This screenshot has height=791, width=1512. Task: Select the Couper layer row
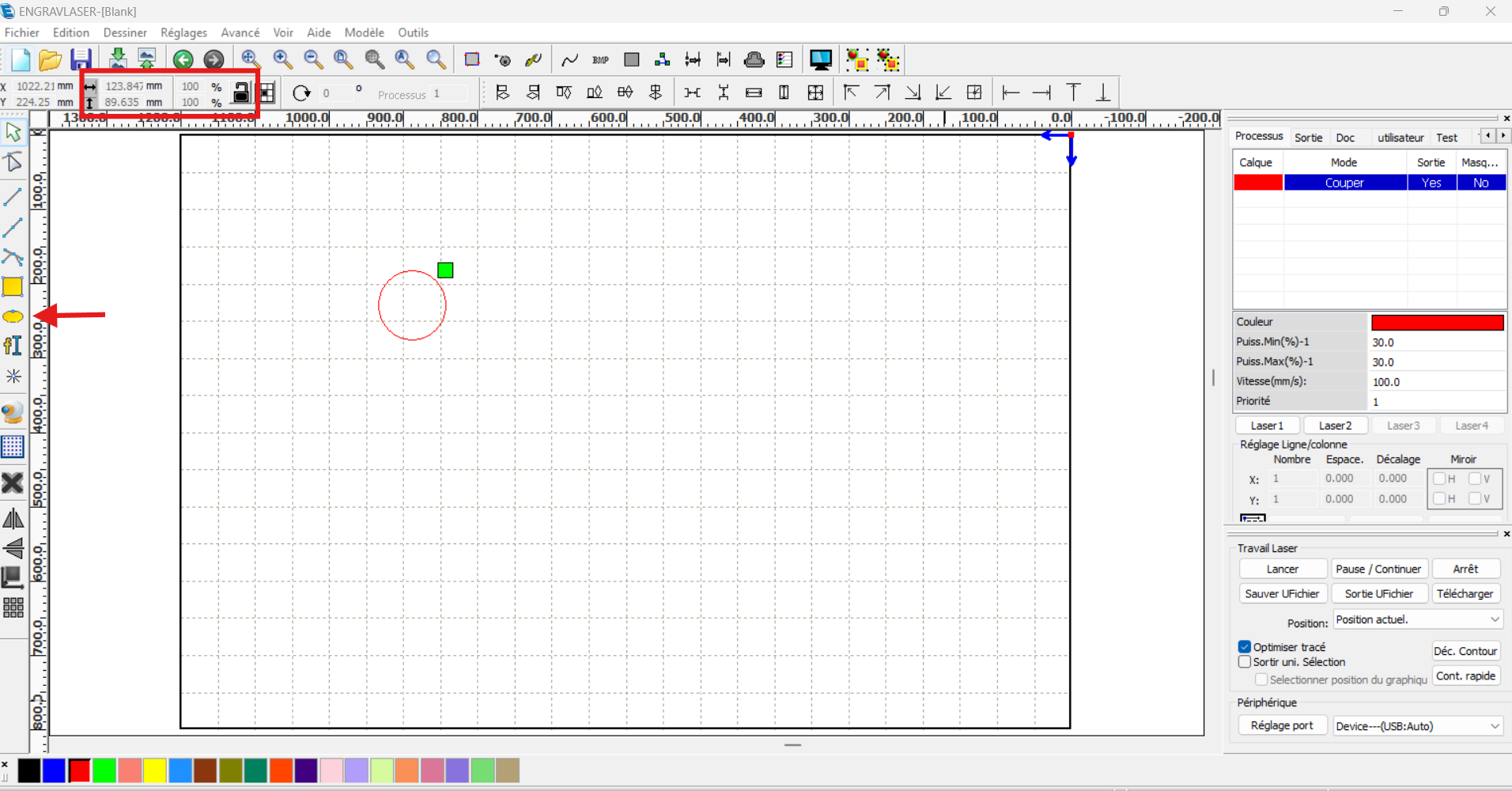pyautogui.click(x=1370, y=183)
